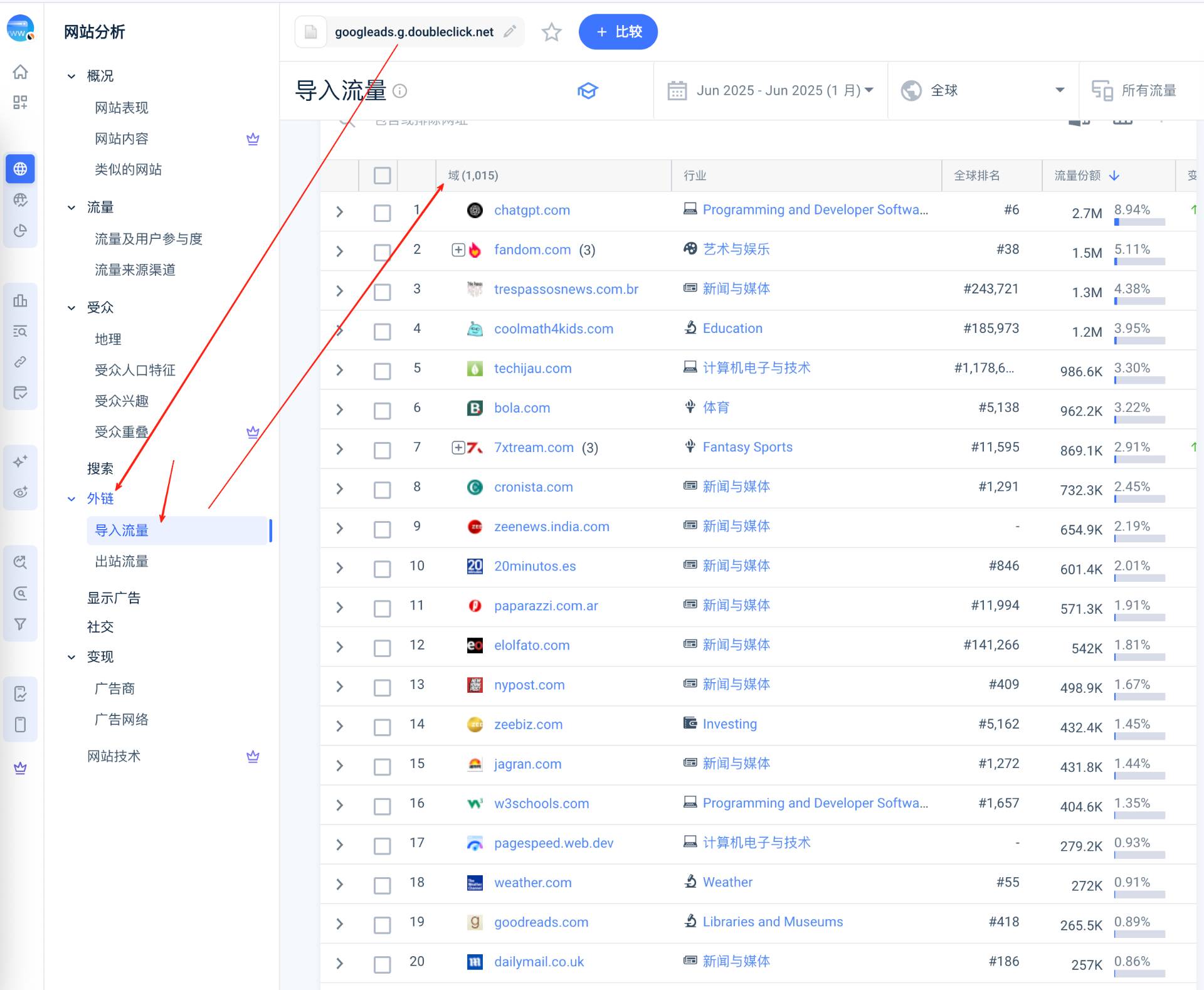Click the traffic share bar for elolfato.com

1139,657
